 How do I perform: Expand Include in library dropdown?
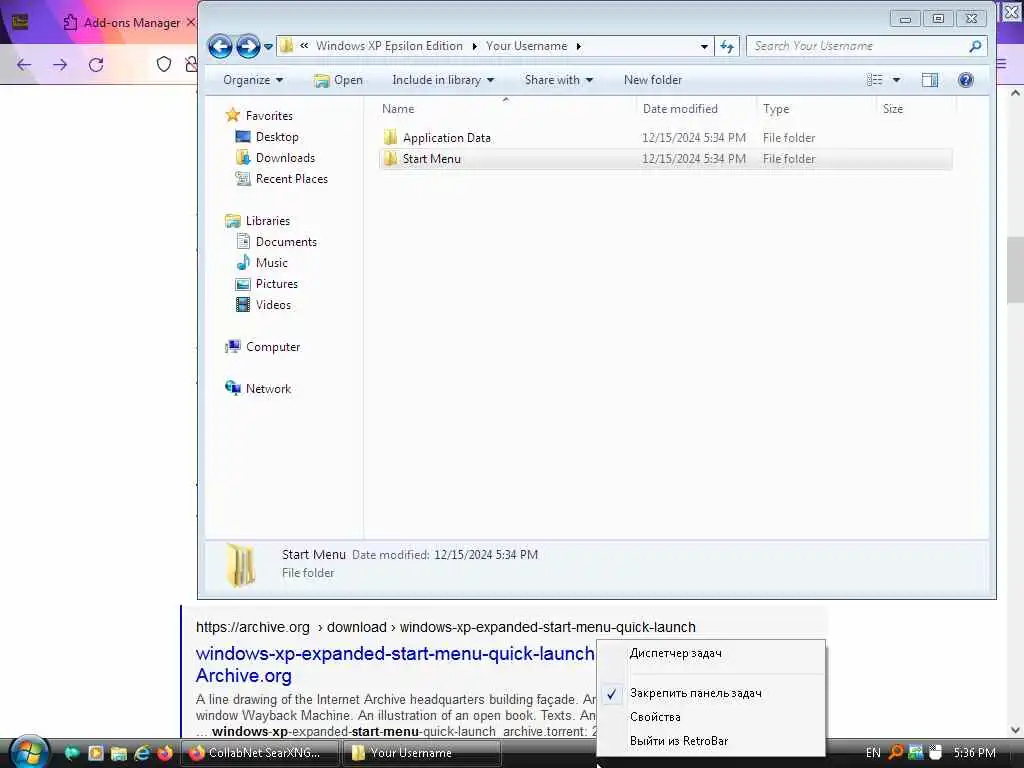point(443,80)
